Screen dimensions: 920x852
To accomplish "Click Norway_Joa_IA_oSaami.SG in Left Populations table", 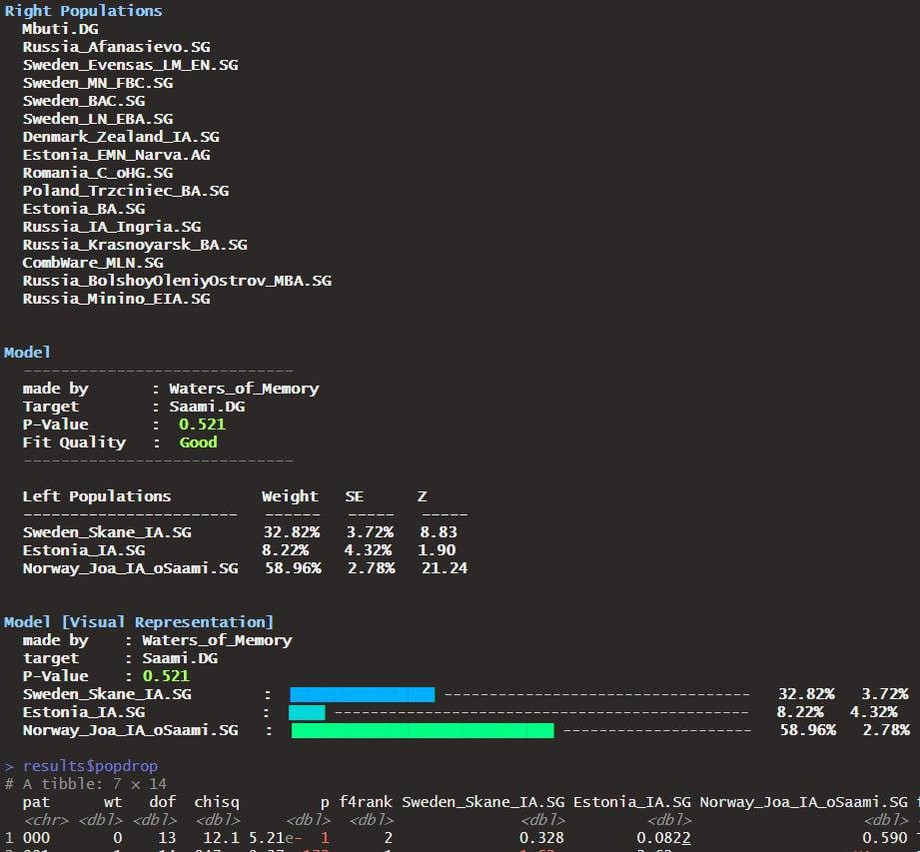I will point(130,568).
